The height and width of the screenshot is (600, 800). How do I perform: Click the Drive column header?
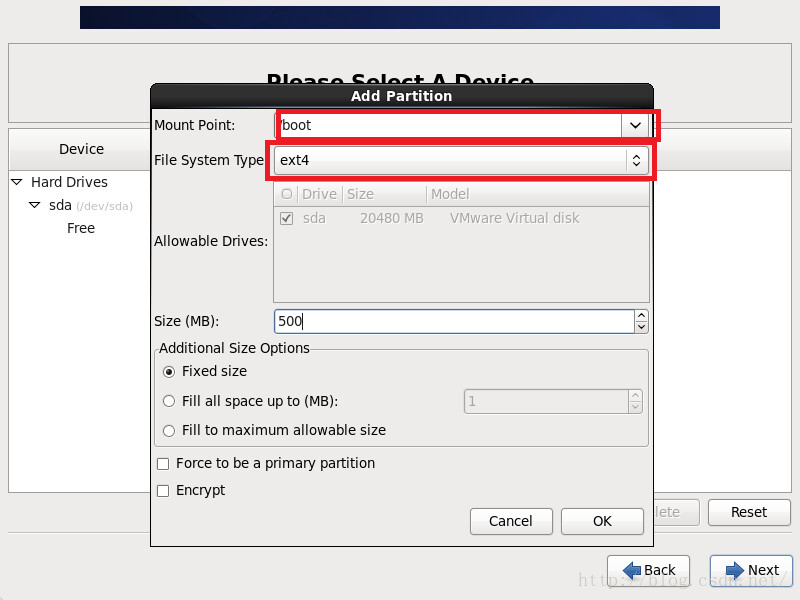(319, 194)
